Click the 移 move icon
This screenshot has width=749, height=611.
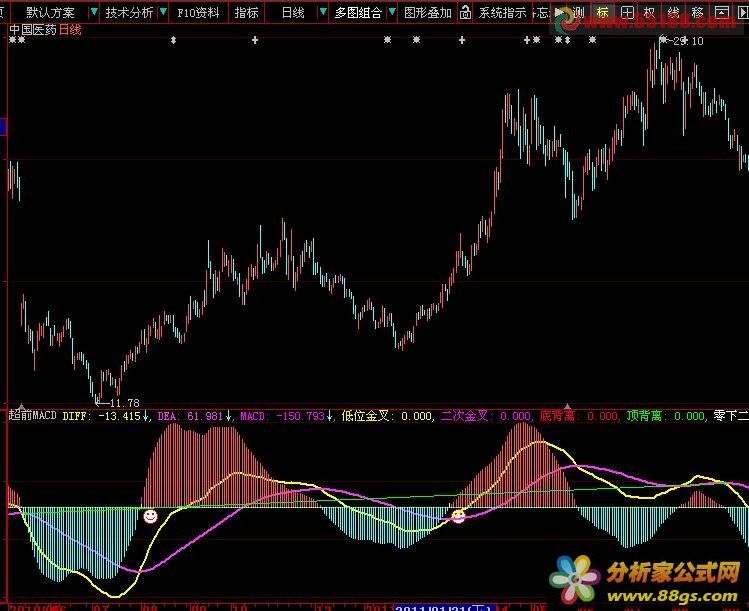tap(697, 12)
